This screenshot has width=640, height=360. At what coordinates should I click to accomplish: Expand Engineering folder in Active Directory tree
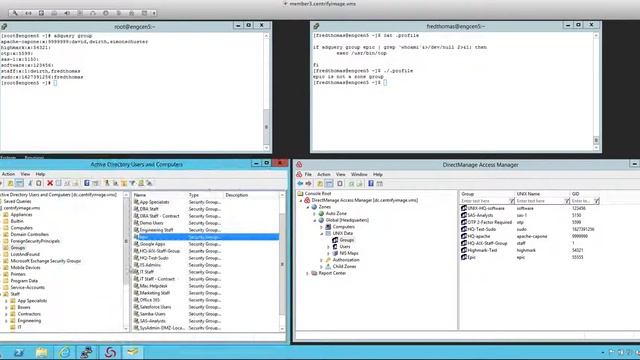pos(6,321)
